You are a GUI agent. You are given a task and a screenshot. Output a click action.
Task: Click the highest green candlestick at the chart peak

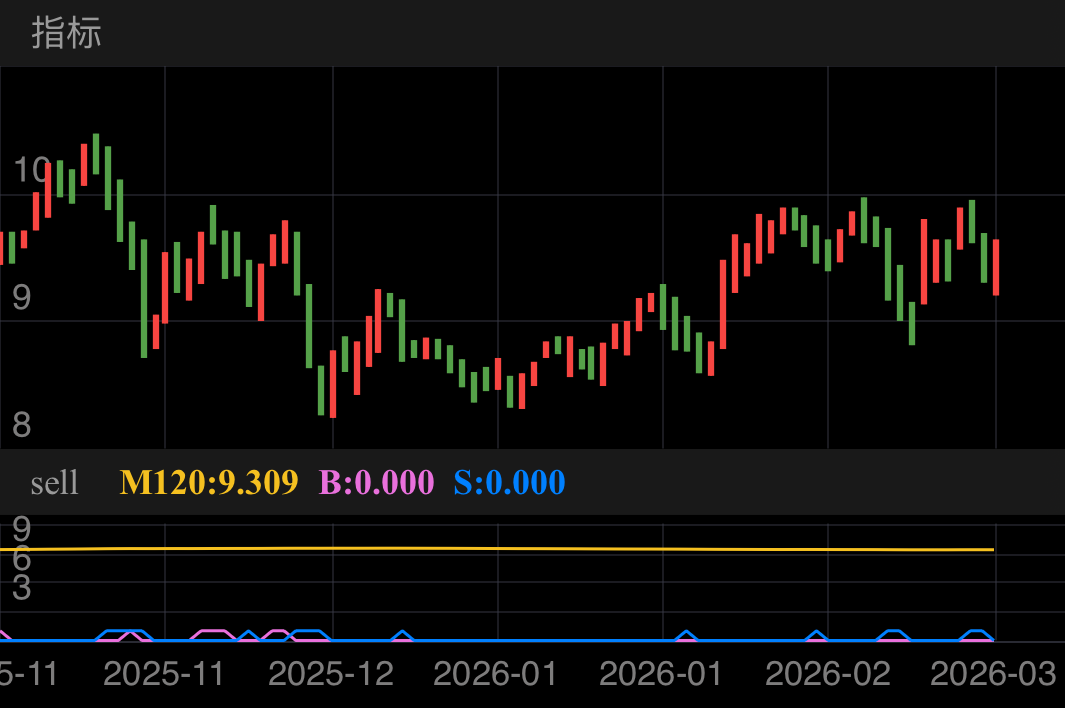click(96, 154)
